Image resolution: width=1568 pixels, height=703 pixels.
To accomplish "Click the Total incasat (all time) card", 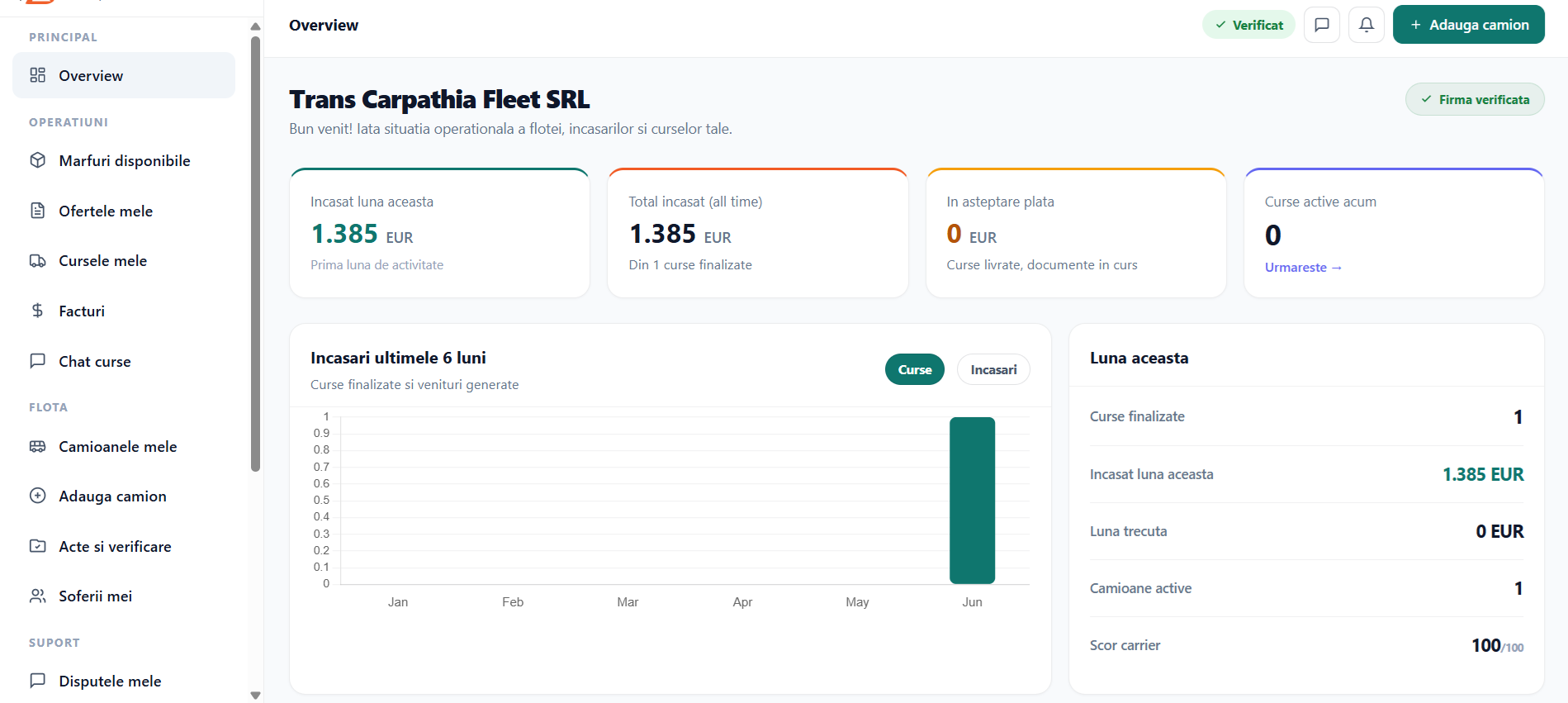I will pyautogui.click(x=758, y=233).
